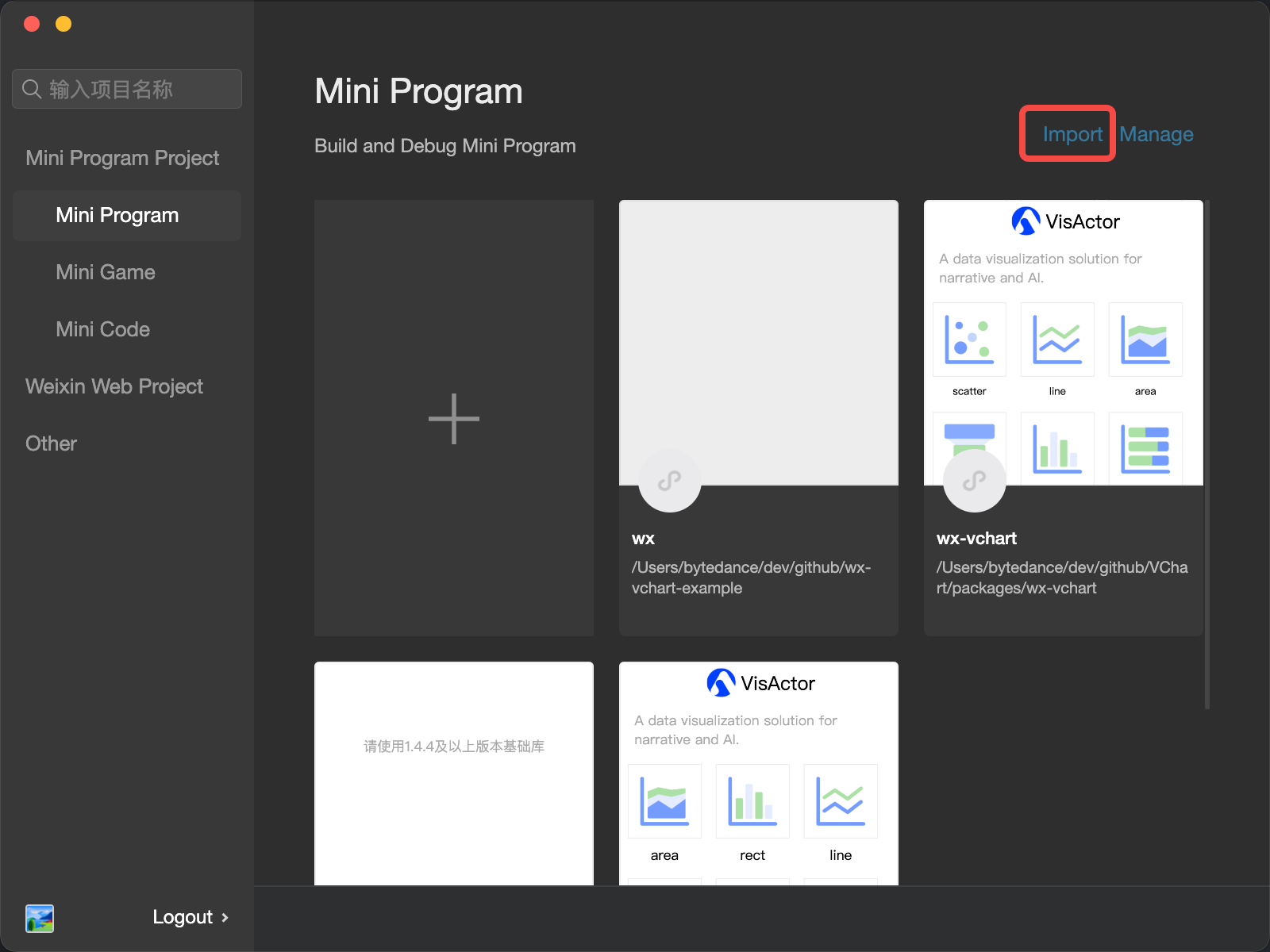The height and width of the screenshot is (952, 1270).
Task: Click the search magnifier icon
Action: pos(32,89)
